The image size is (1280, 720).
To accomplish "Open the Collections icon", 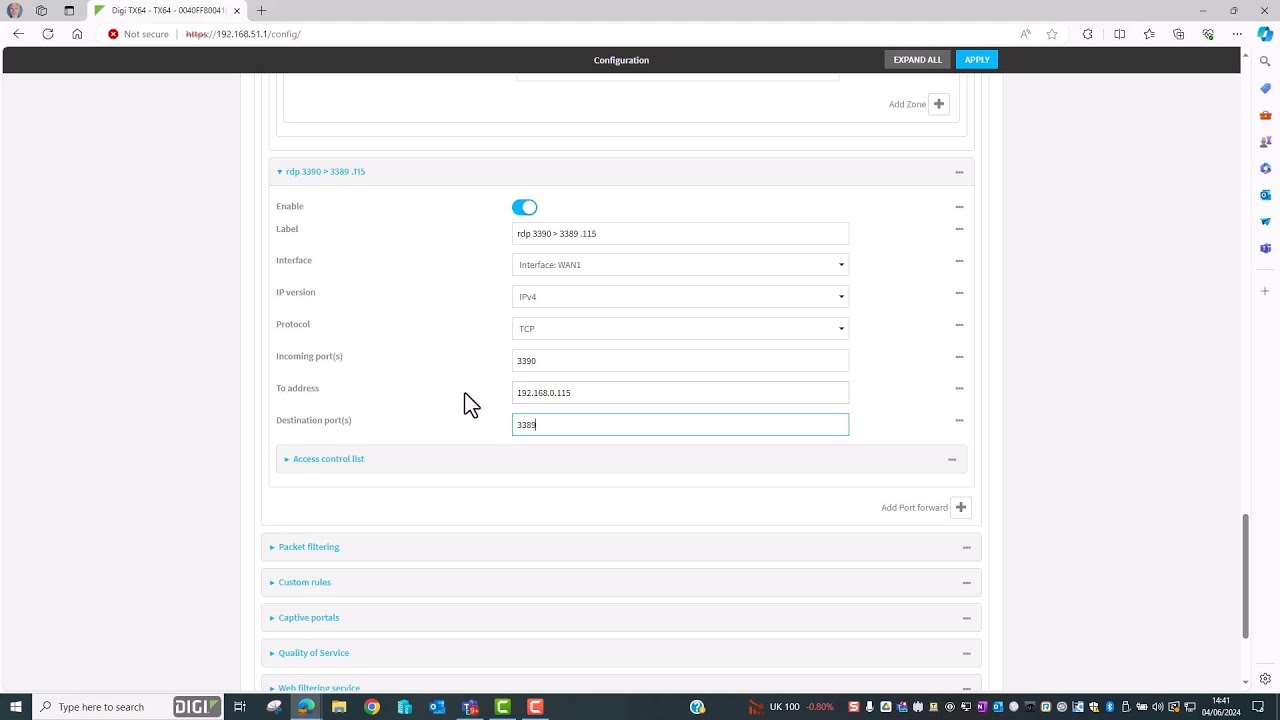I will coord(1179,34).
